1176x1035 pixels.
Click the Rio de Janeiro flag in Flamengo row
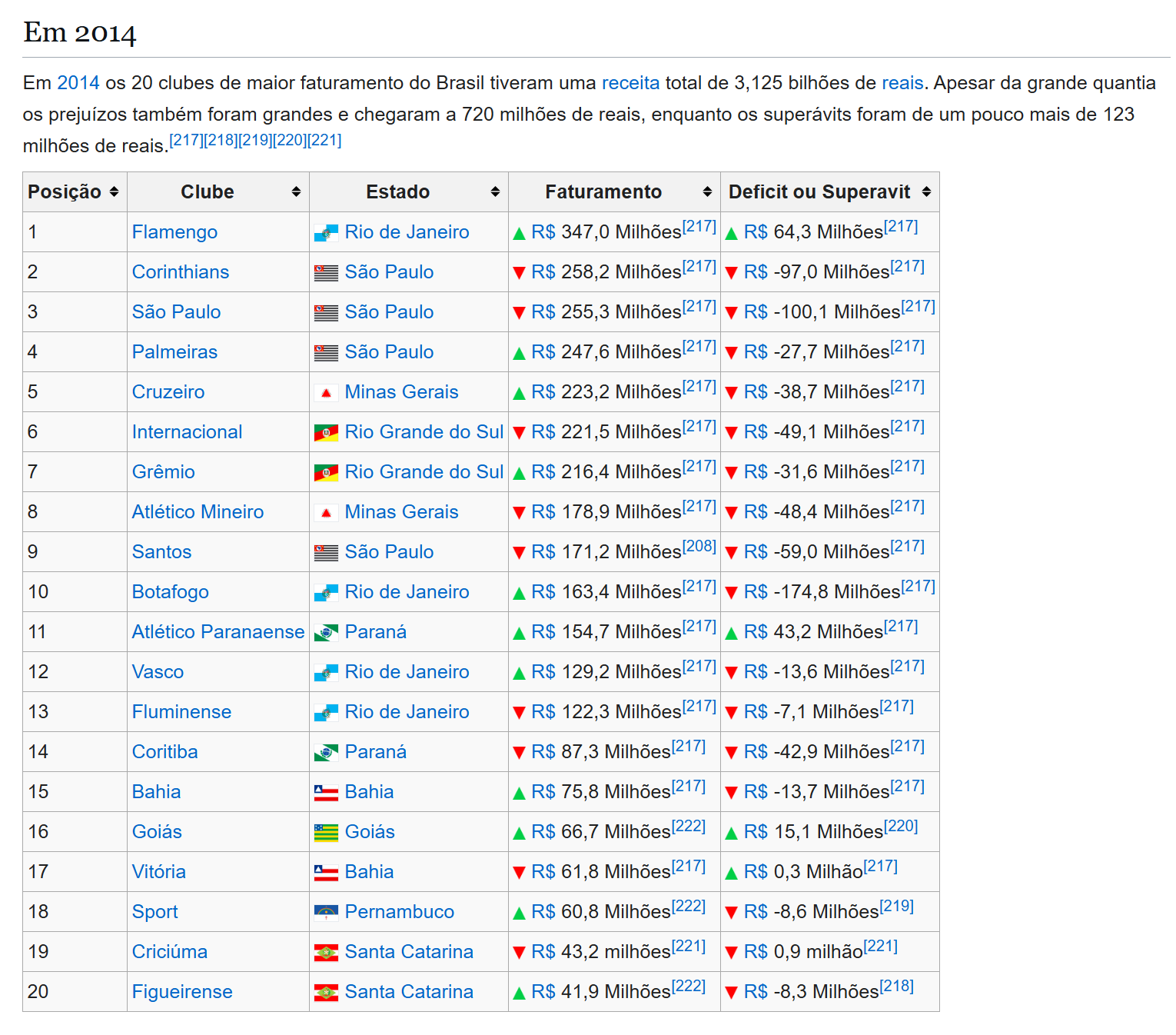(x=326, y=233)
